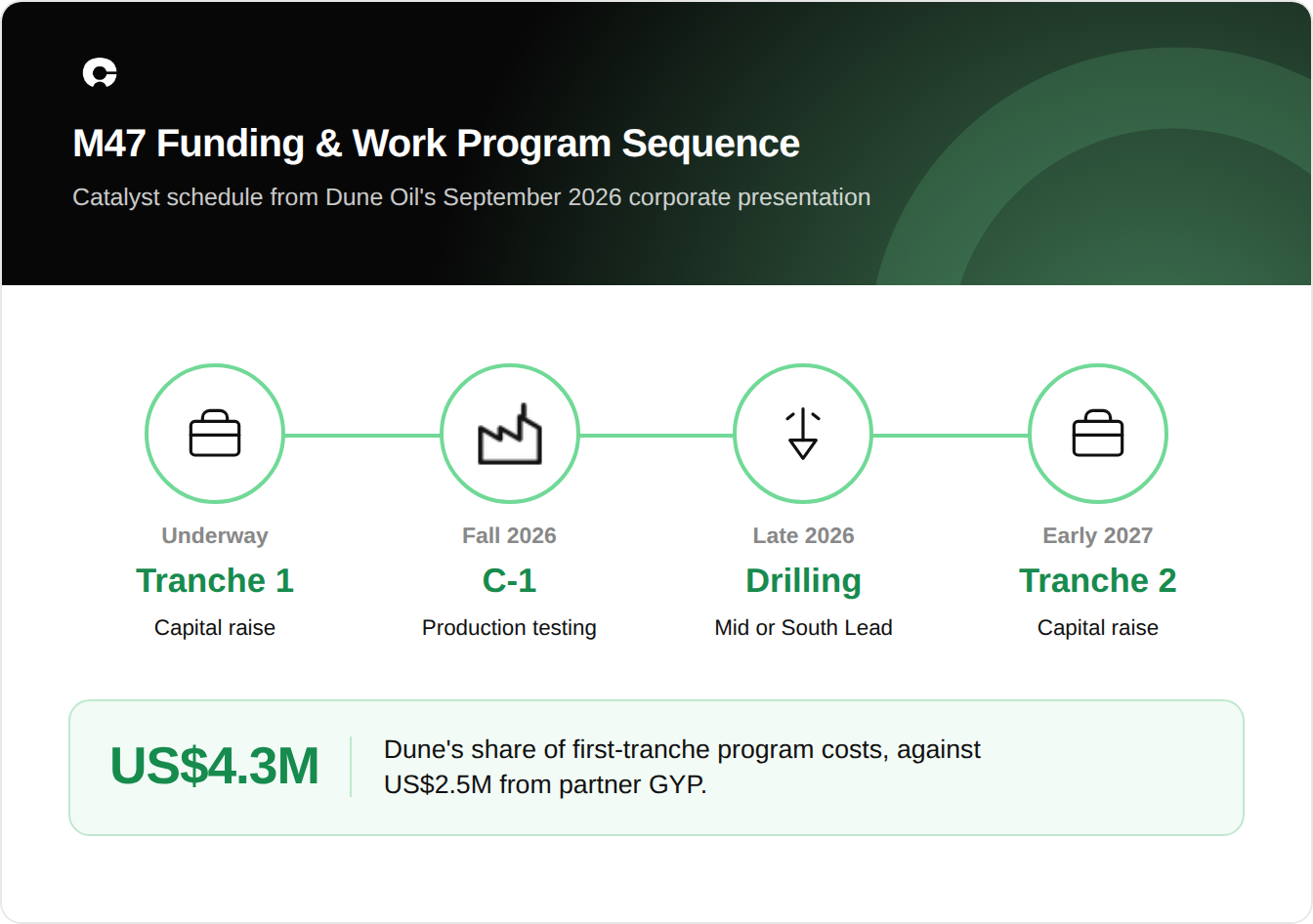Click the Drilling milestone title
Screen dimensions: 1313x924
[803, 580]
